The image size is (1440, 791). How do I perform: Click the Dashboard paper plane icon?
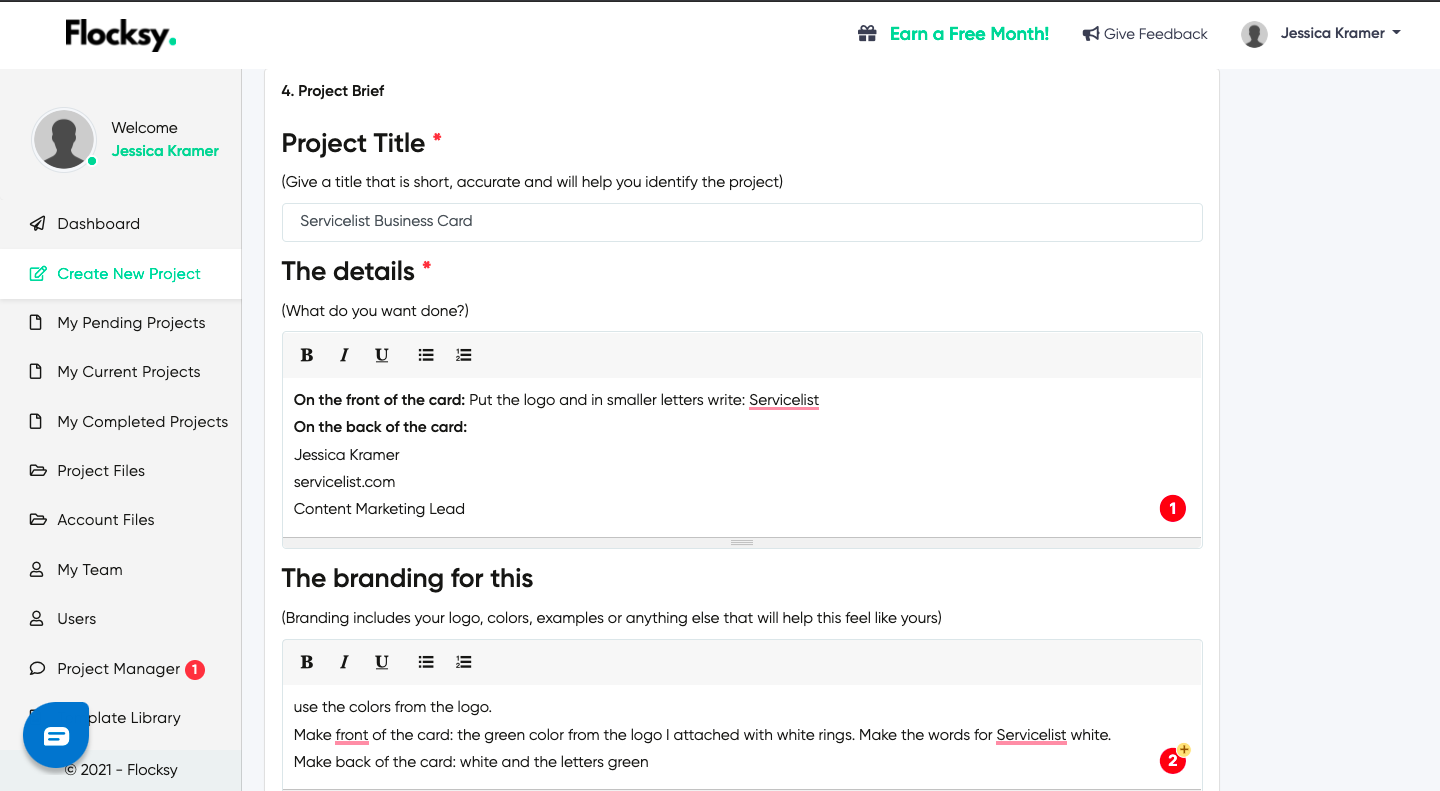pyautogui.click(x=37, y=224)
